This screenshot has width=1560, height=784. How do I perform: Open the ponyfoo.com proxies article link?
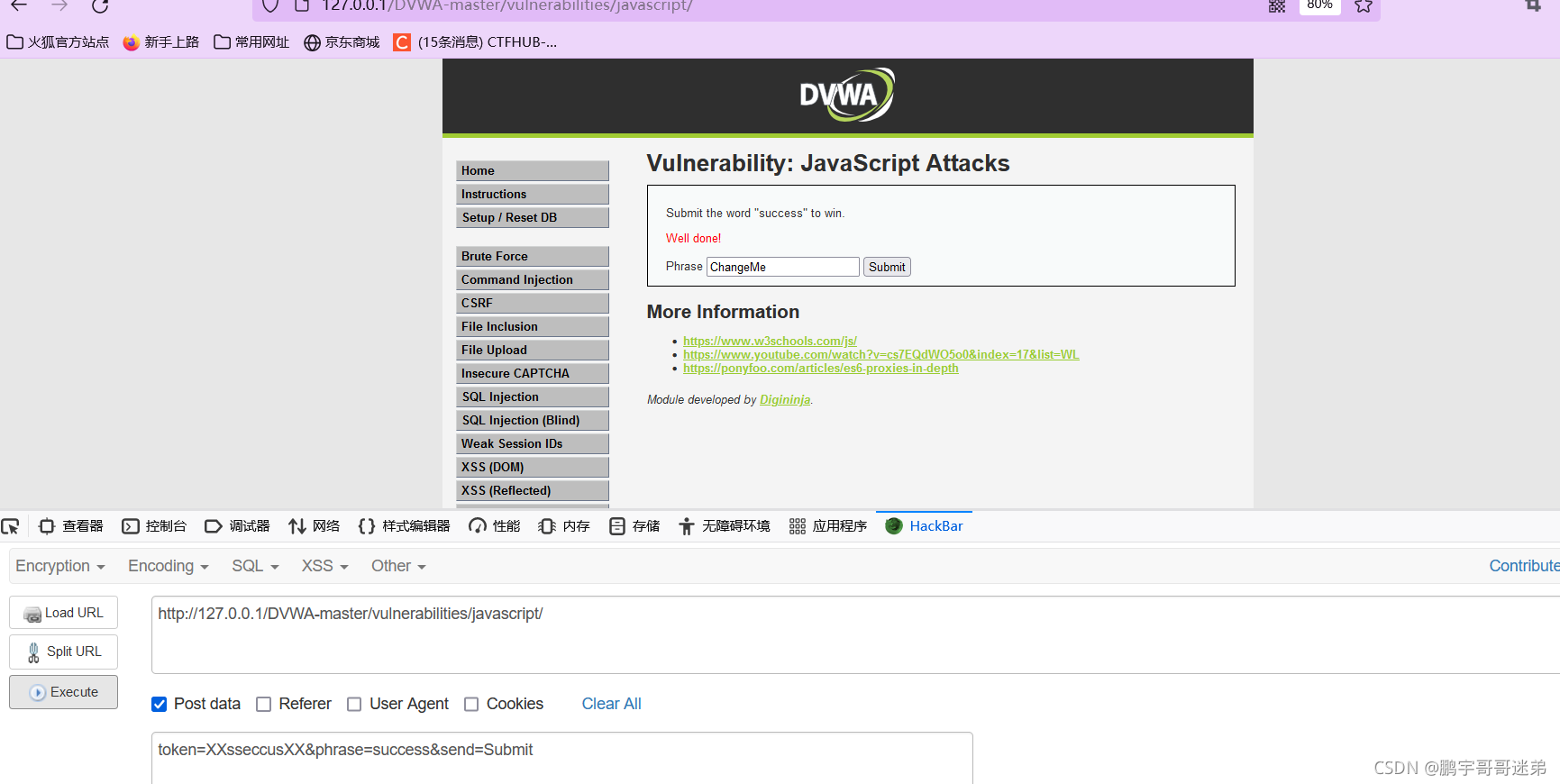click(x=820, y=368)
